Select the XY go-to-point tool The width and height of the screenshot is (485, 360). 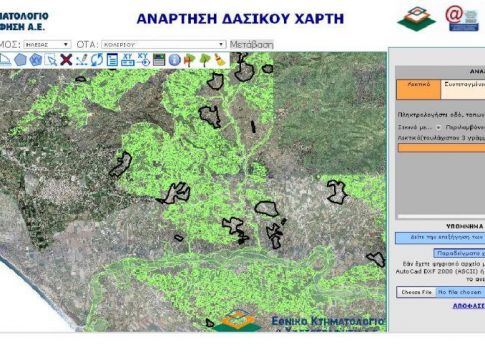tap(143, 60)
